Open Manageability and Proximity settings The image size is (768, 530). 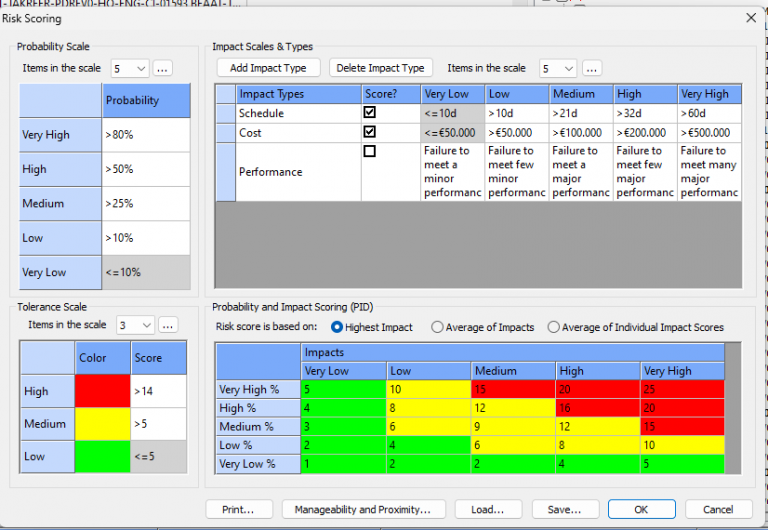pyautogui.click(x=362, y=509)
